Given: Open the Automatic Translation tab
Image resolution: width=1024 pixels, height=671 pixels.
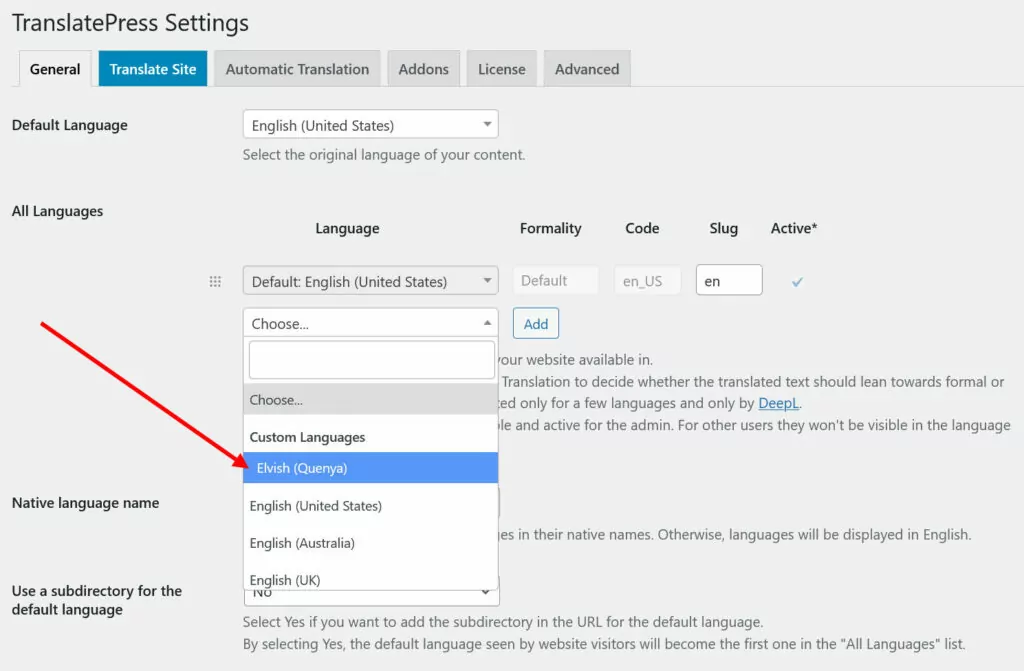Looking at the screenshot, I should 297,69.
